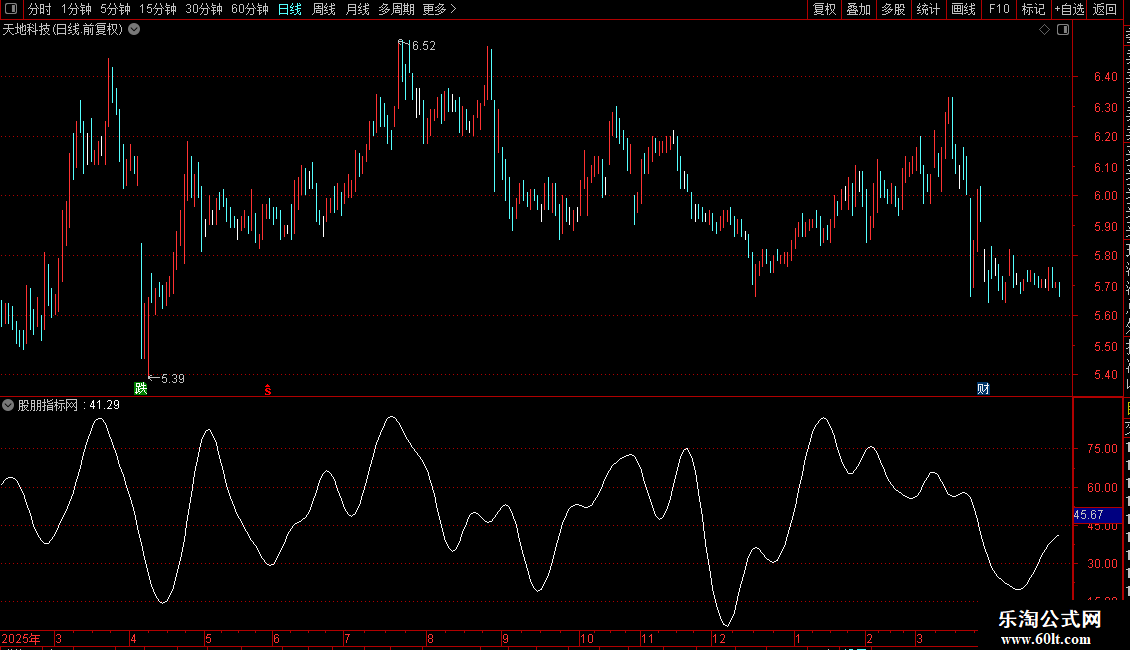Image resolution: width=1130 pixels, height=650 pixels.
Task: Open the green 跌 marker on chart
Action: pos(141,388)
